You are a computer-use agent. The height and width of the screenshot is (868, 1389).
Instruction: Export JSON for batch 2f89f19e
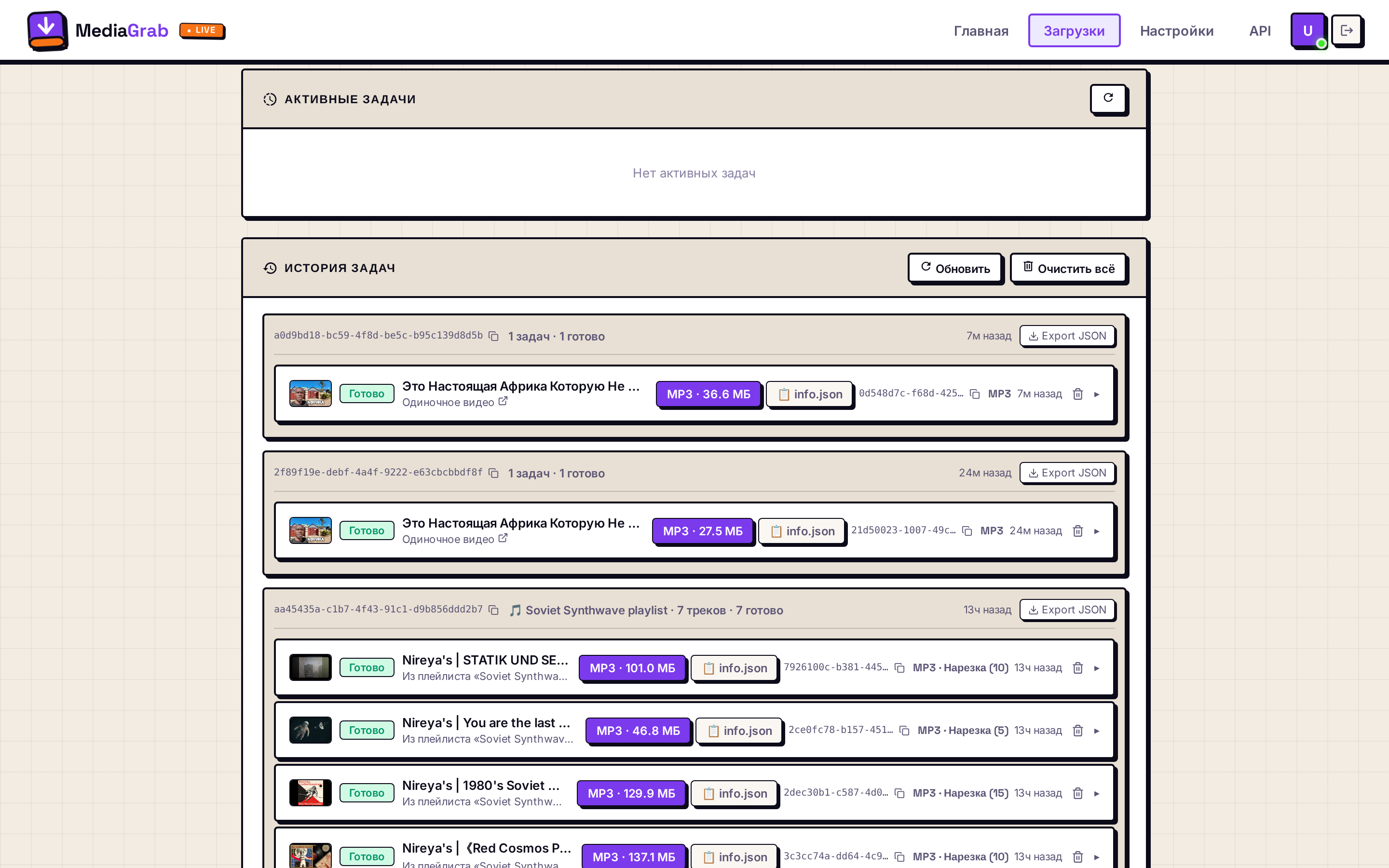[1068, 473]
